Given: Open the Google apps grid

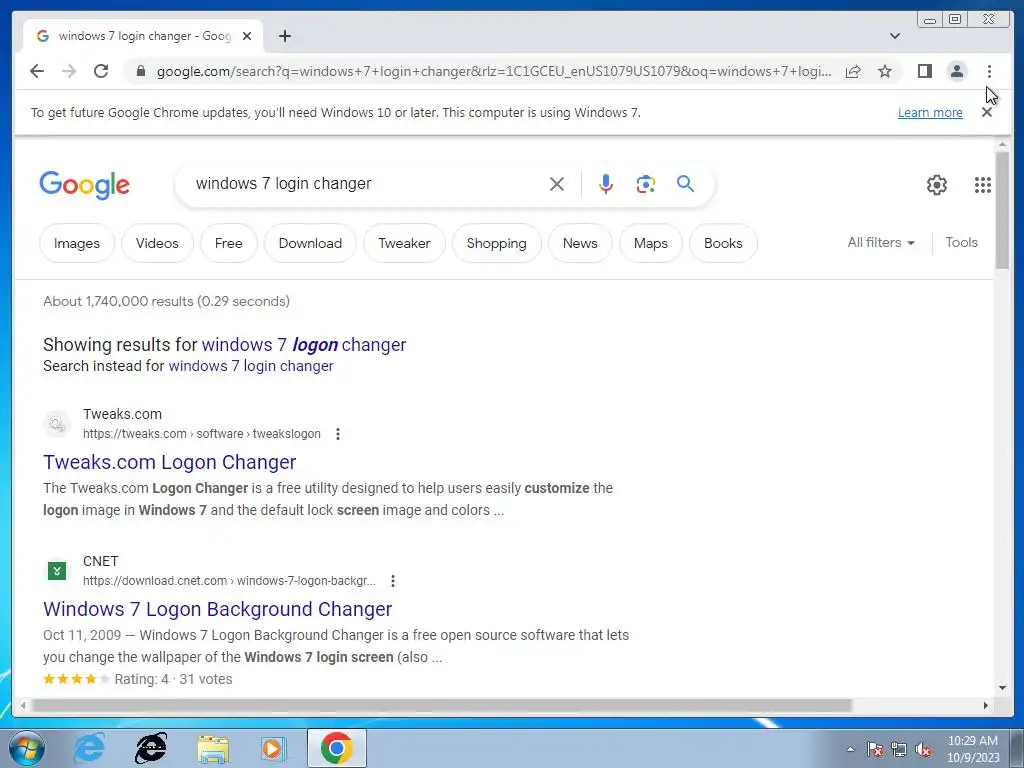Looking at the screenshot, I should (982, 185).
